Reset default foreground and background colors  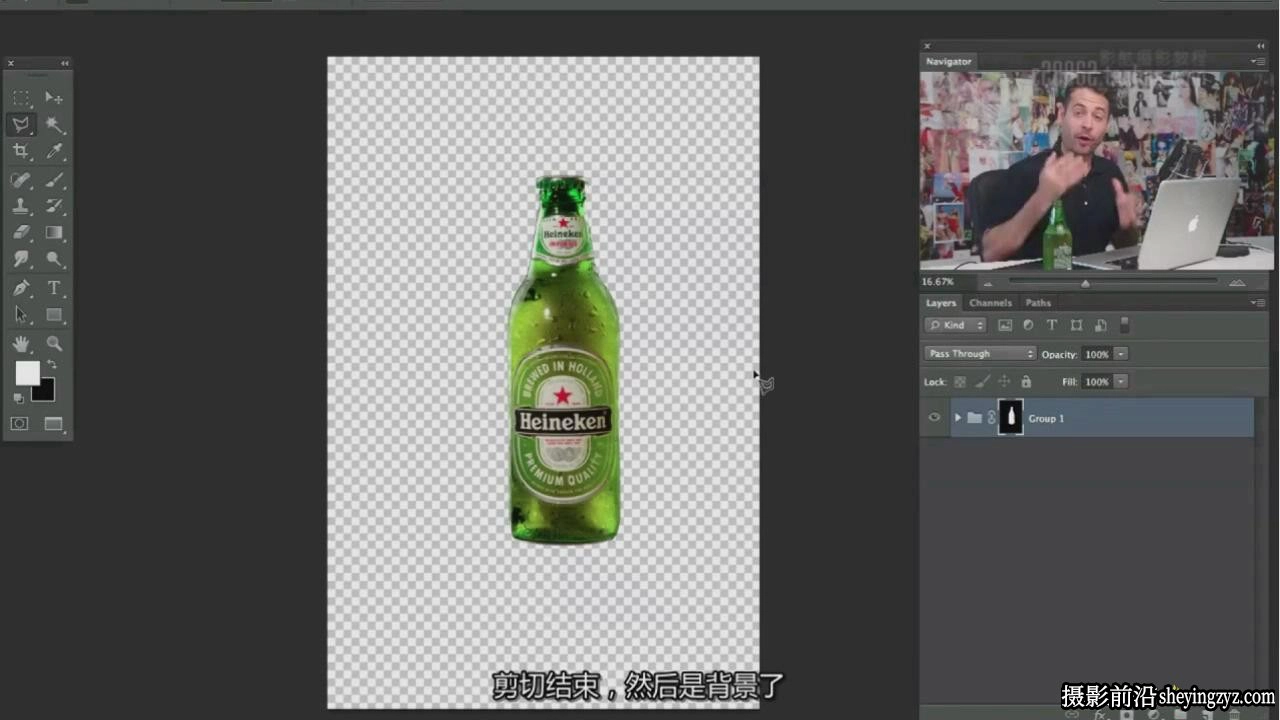click(18, 398)
